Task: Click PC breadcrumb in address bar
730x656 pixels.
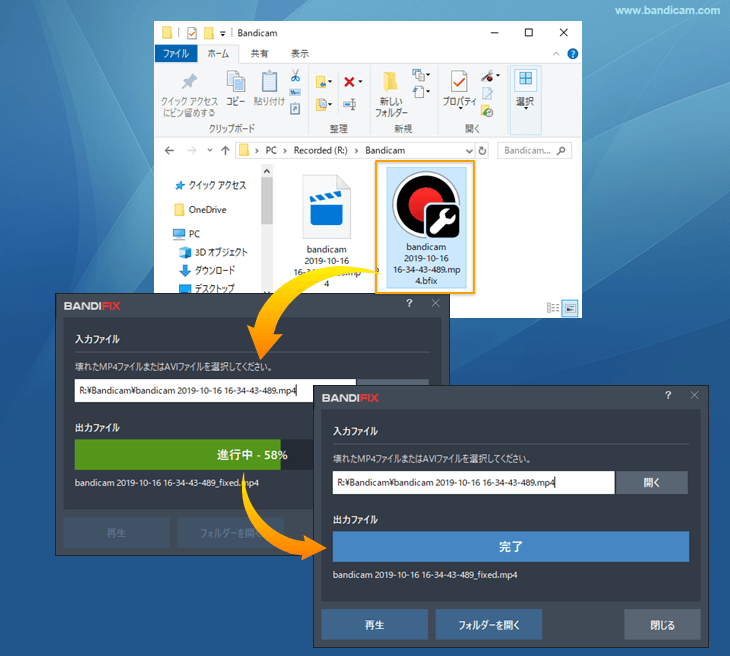Action: point(271,150)
